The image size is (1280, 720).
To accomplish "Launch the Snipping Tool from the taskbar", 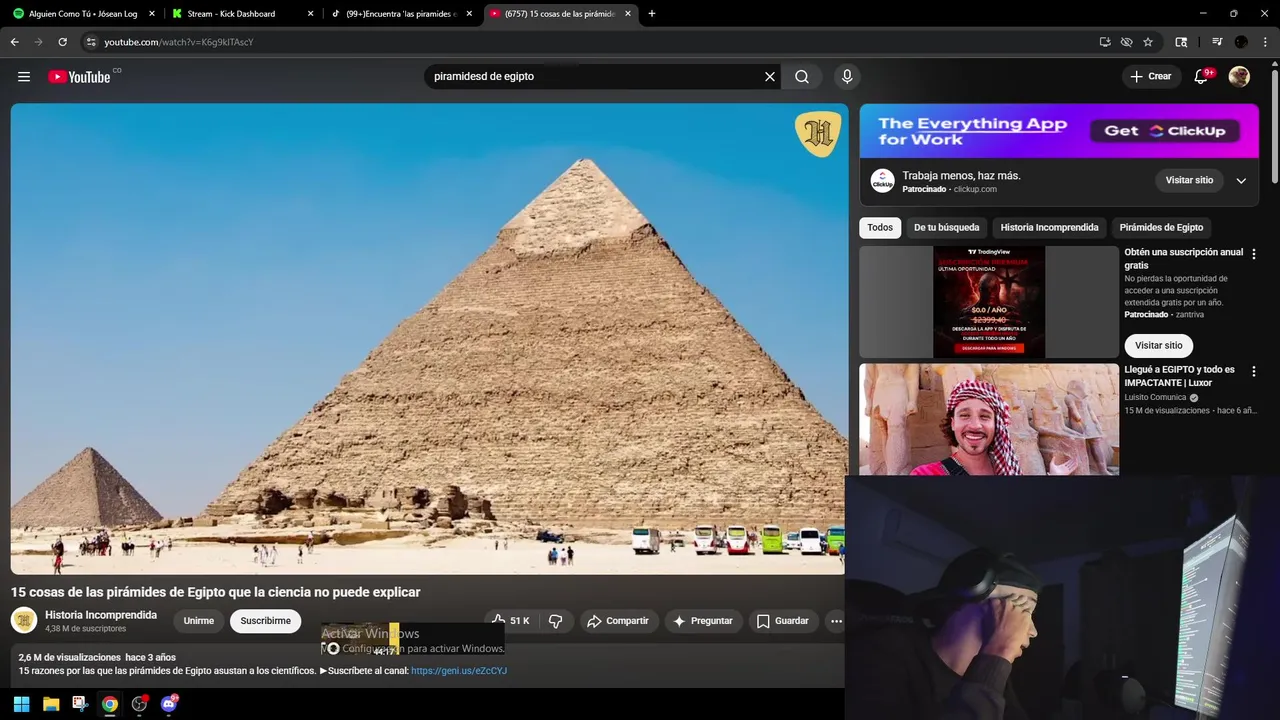I will tap(80, 704).
